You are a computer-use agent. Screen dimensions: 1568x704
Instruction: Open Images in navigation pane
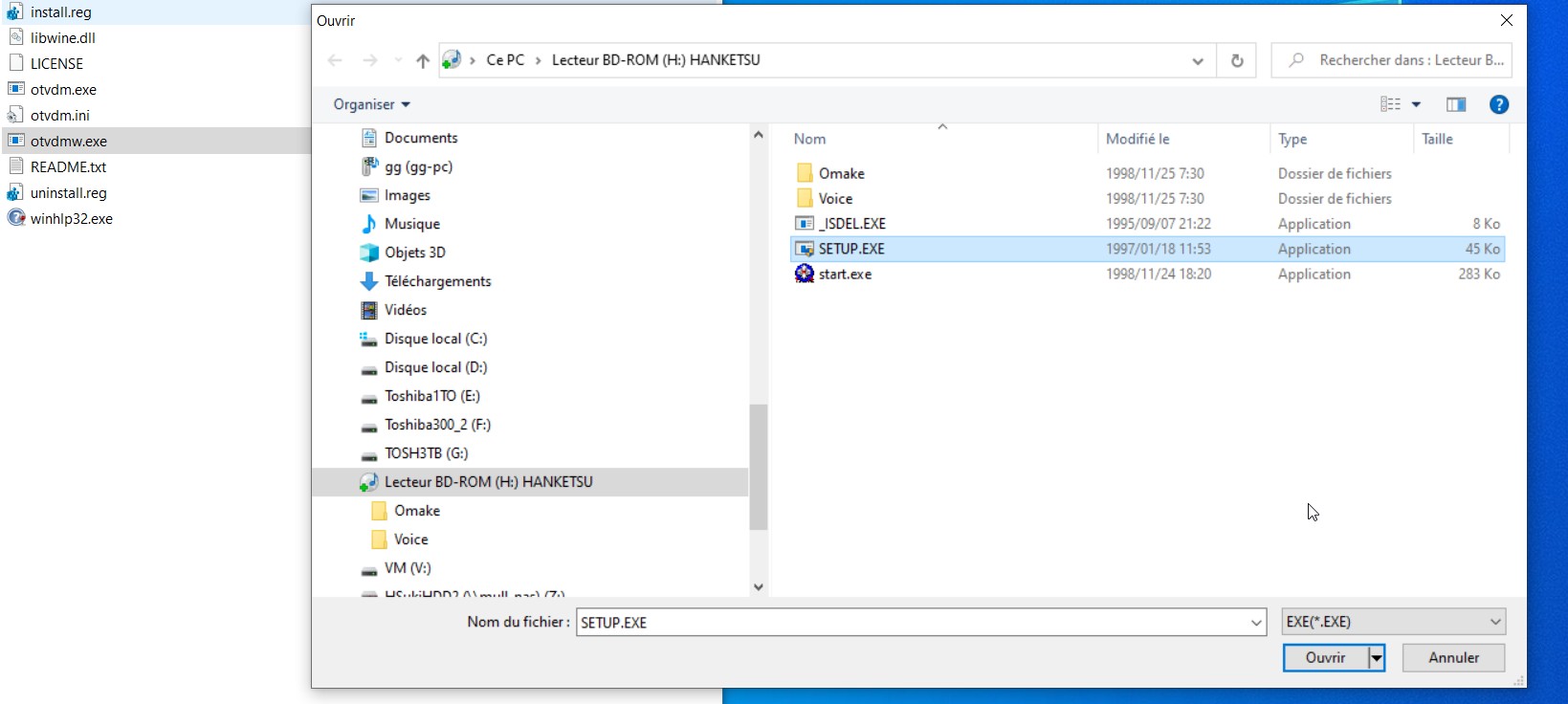coord(407,195)
